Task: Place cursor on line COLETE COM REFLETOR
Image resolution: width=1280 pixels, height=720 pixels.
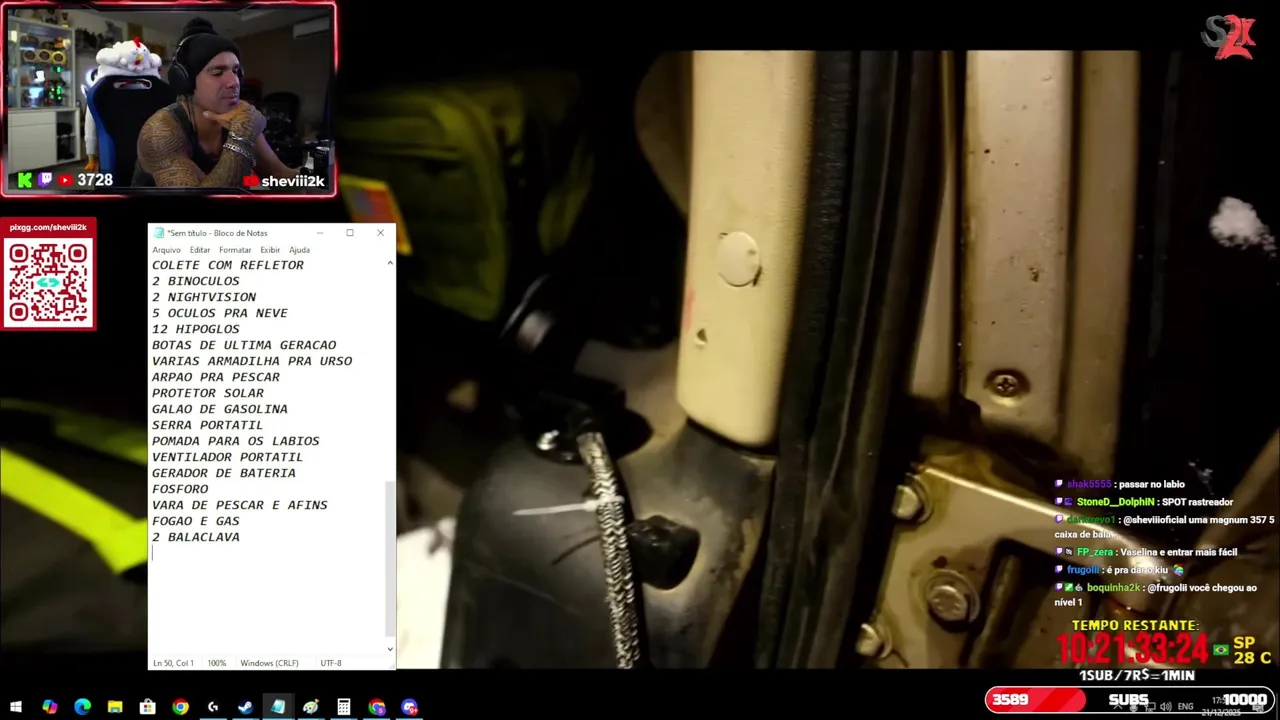Action: tap(228, 265)
